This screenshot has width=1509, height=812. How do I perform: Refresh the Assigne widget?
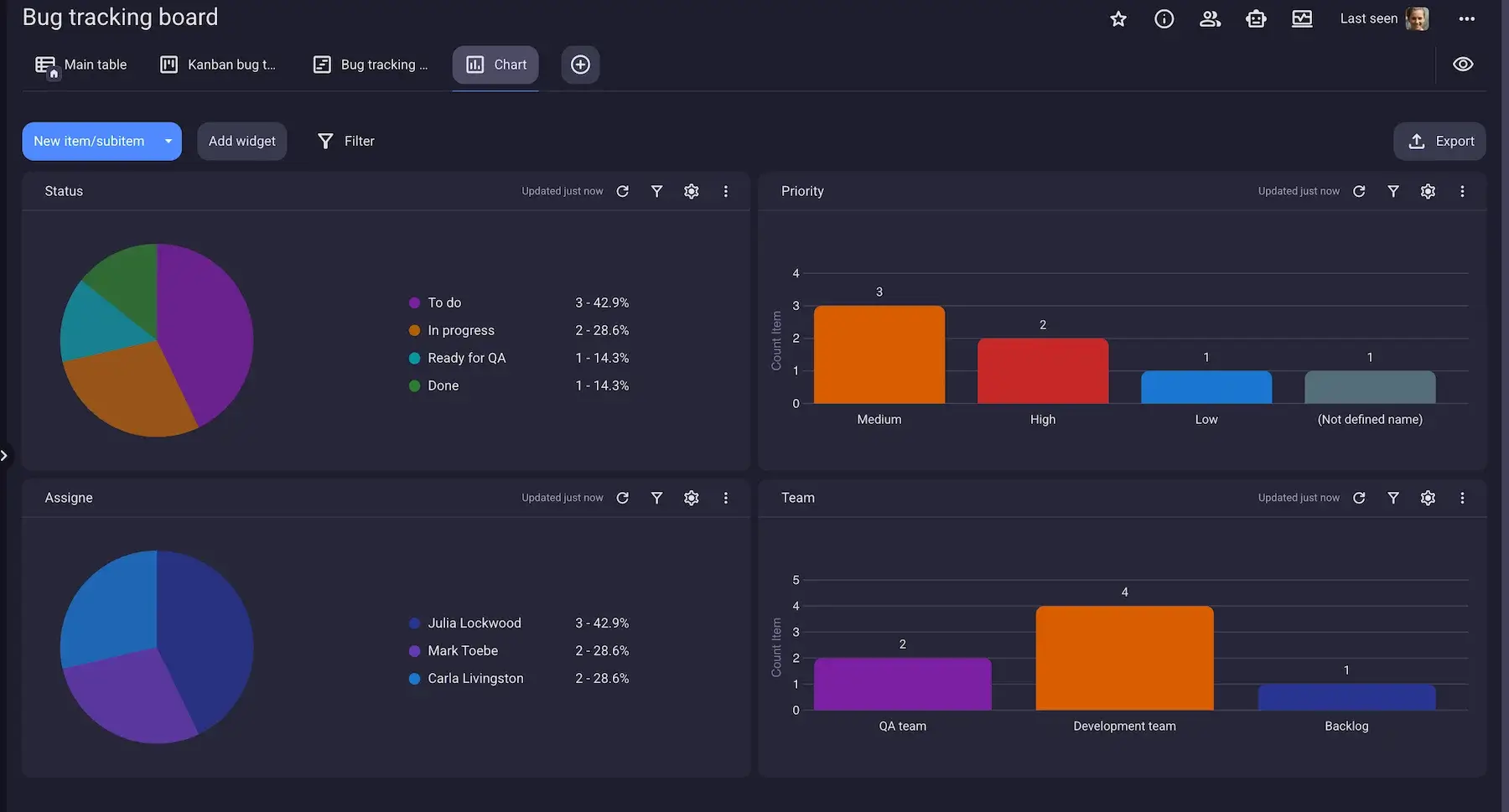[x=623, y=498]
